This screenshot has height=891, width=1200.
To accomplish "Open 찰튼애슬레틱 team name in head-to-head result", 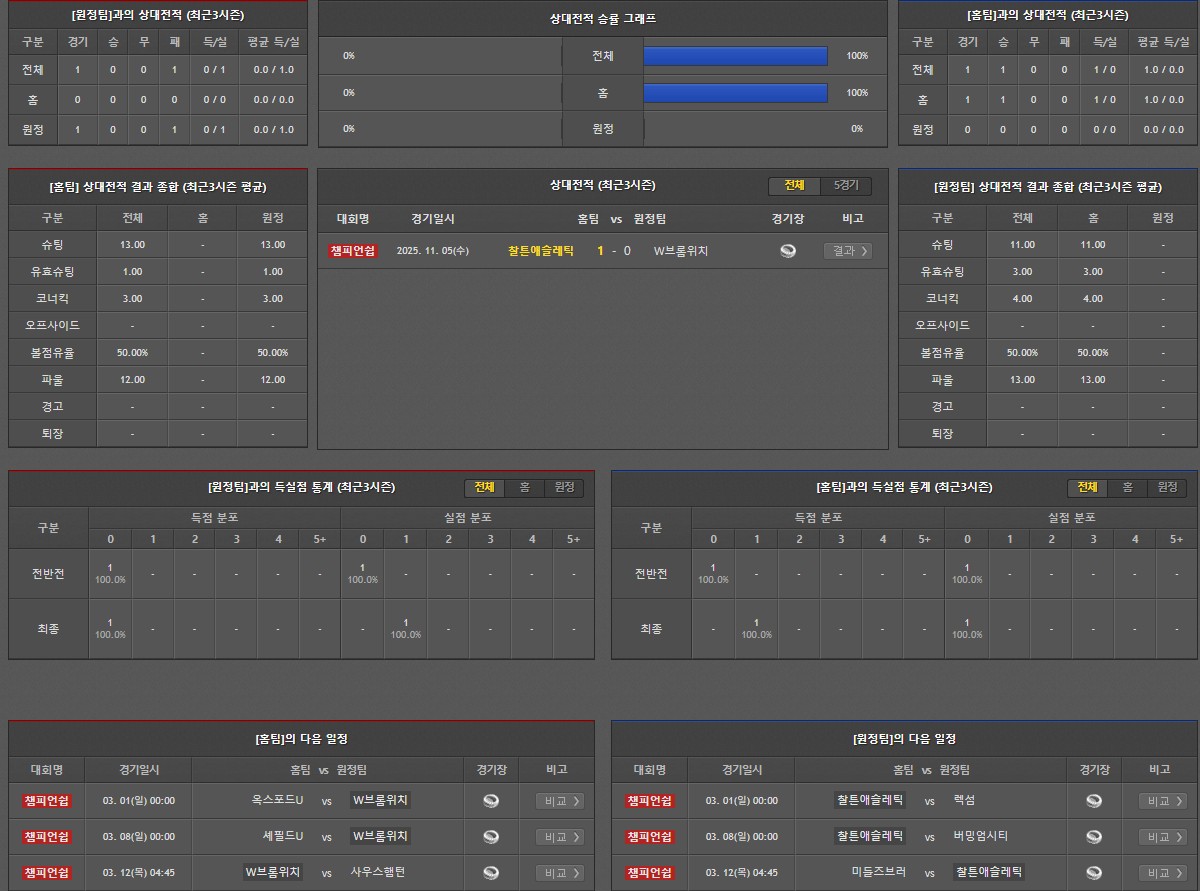I will click(x=541, y=251).
